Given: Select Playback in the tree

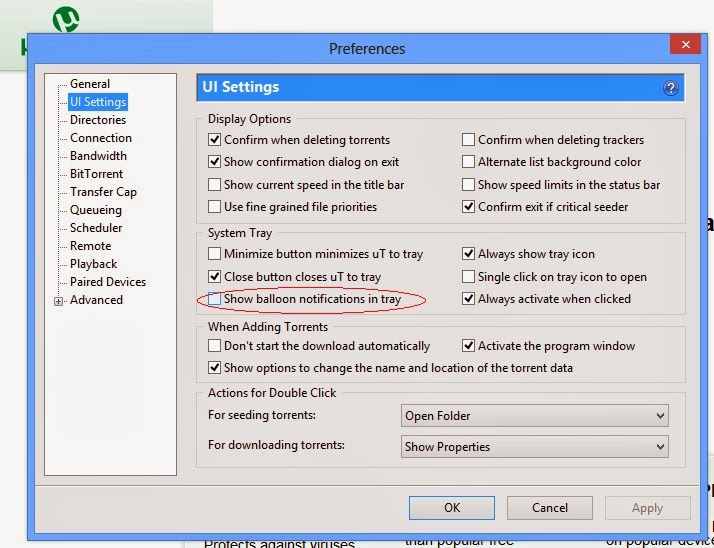Looking at the screenshot, I should 93,264.
